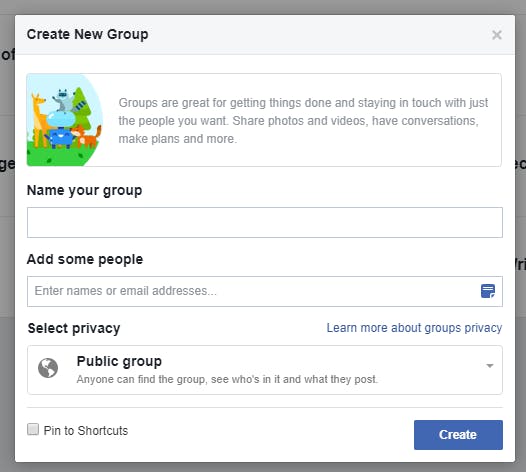Click the blue Create button

[458, 435]
